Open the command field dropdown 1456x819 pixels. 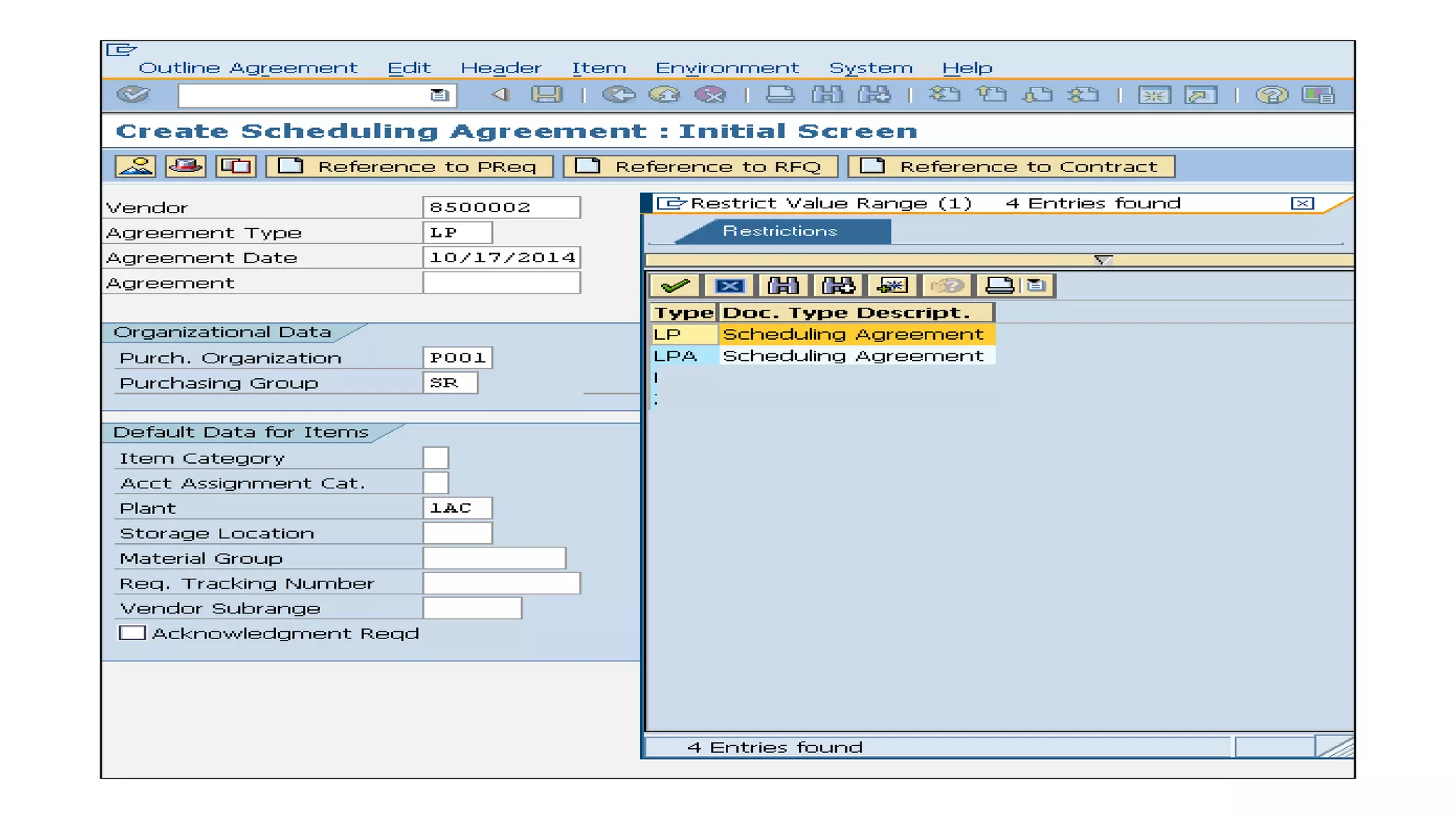[439, 95]
